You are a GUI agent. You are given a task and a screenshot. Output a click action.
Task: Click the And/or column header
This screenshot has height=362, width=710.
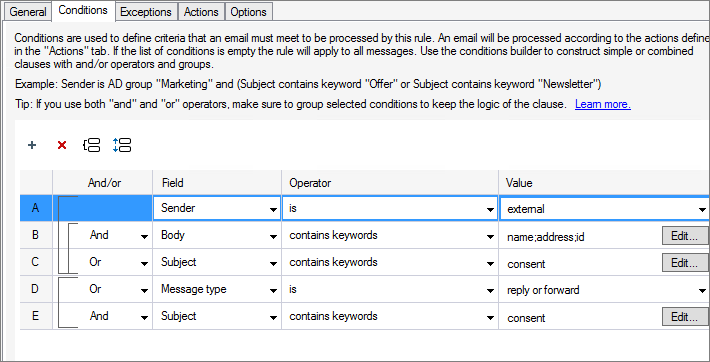pos(103,183)
